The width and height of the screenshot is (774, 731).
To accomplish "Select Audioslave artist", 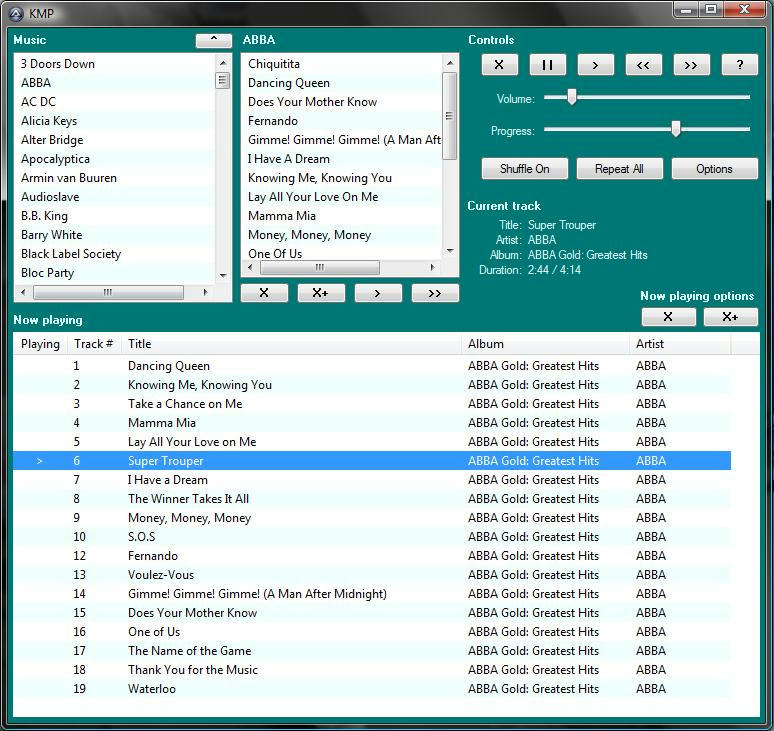I will click(x=115, y=196).
